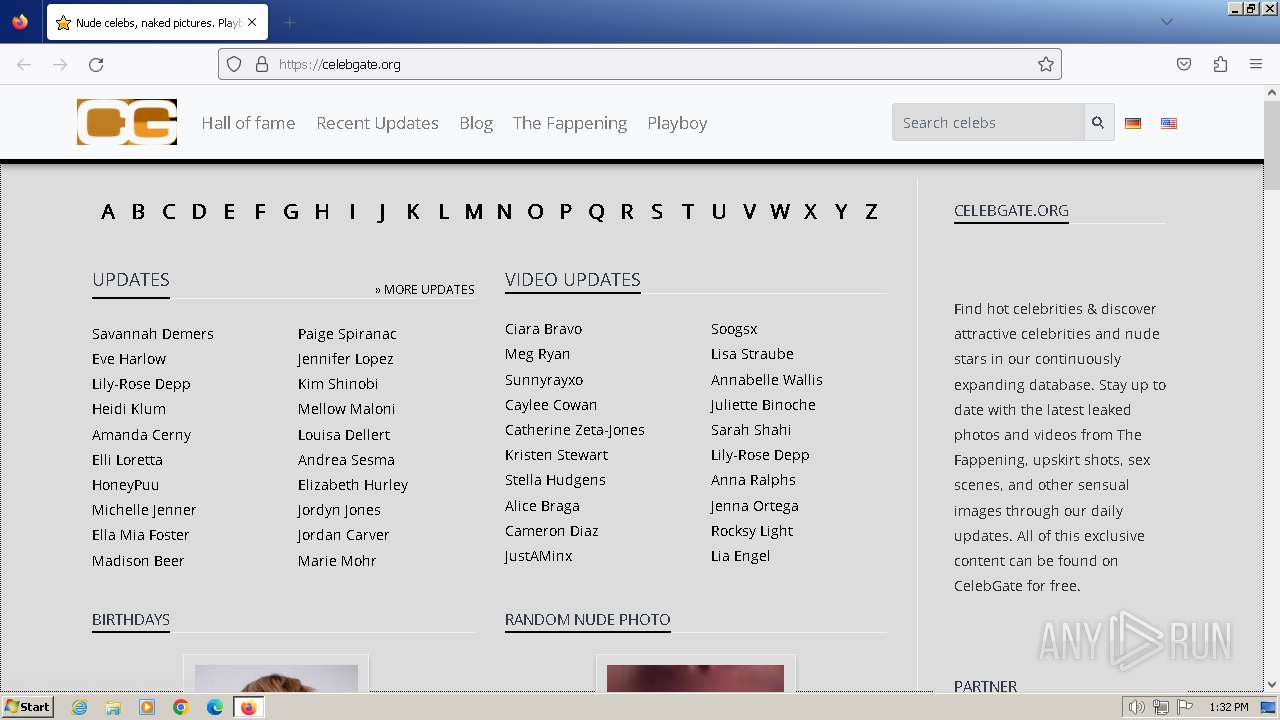The width and height of the screenshot is (1280, 720).
Task: Select letter Q in the alphabet index
Action: coord(596,211)
